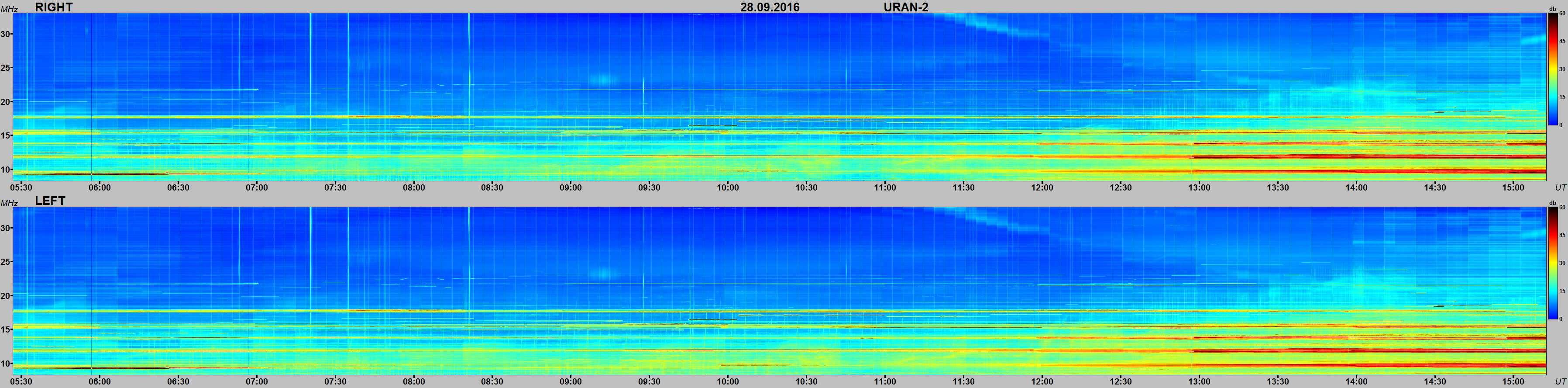Select the 05:30 time tick under LEFT panel
The height and width of the screenshot is (388, 1568).
(x=21, y=381)
